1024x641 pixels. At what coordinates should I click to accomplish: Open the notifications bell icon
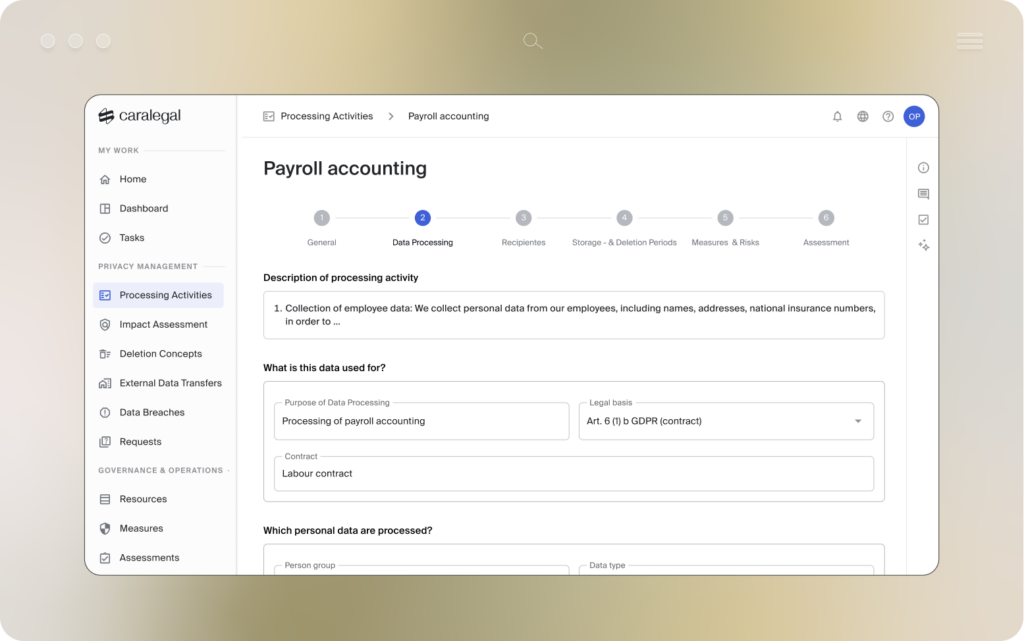pos(837,116)
